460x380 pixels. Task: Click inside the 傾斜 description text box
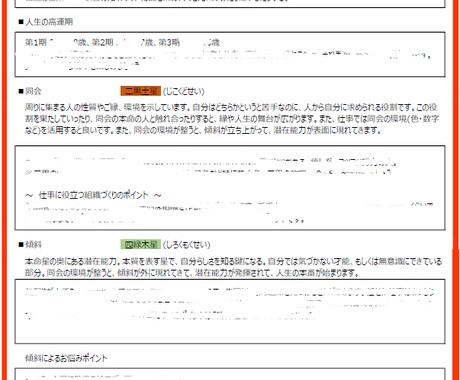tap(230, 312)
